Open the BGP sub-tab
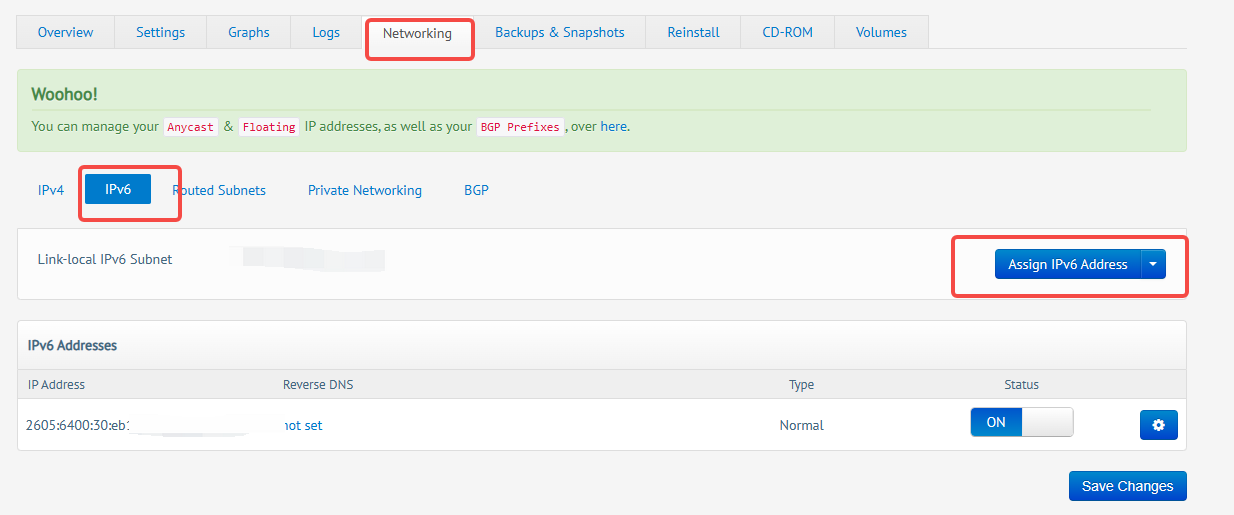The image size is (1234, 515). [476, 190]
